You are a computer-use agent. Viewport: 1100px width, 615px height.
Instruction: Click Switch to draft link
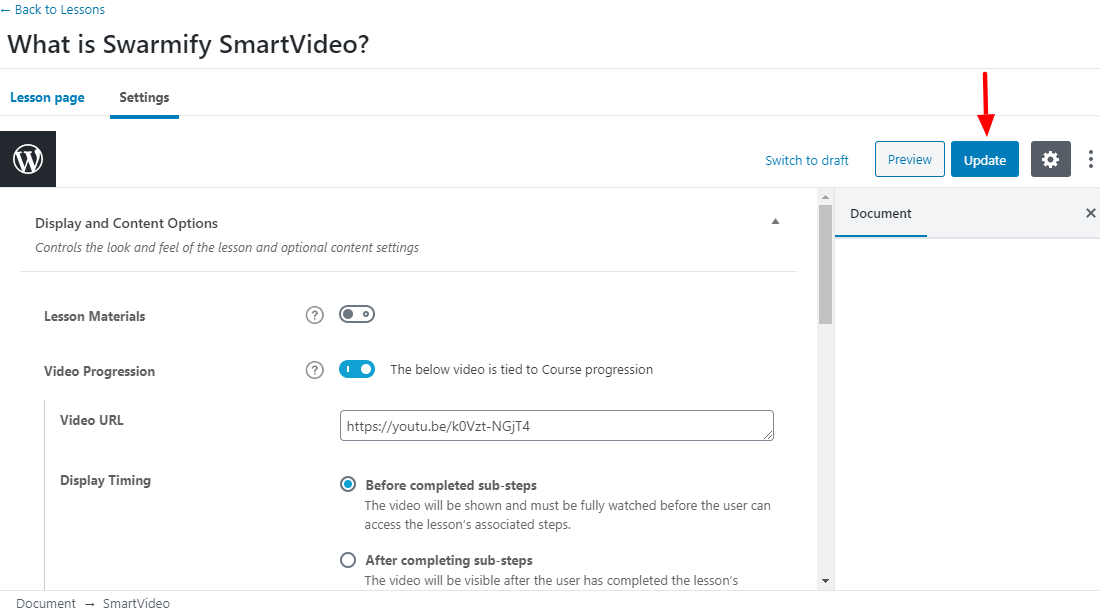(807, 160)
